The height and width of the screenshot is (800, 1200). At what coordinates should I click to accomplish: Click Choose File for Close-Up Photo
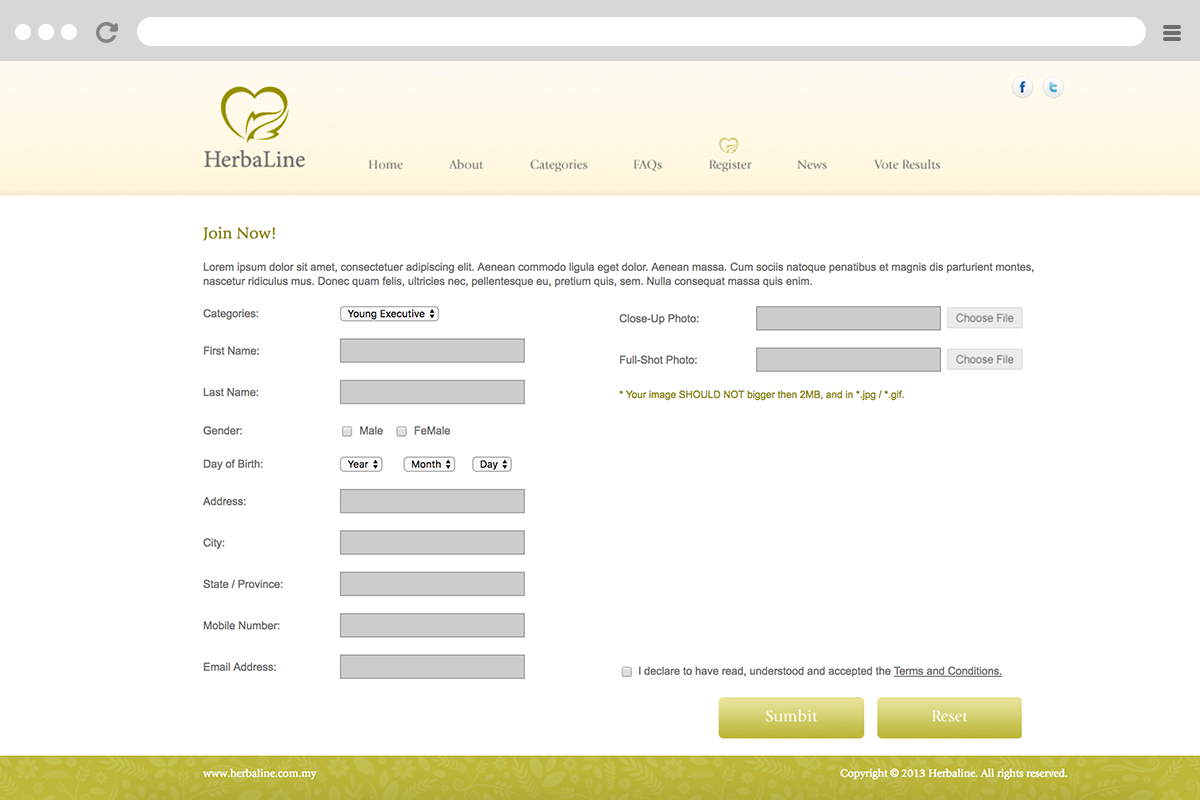tap(984, 319)
